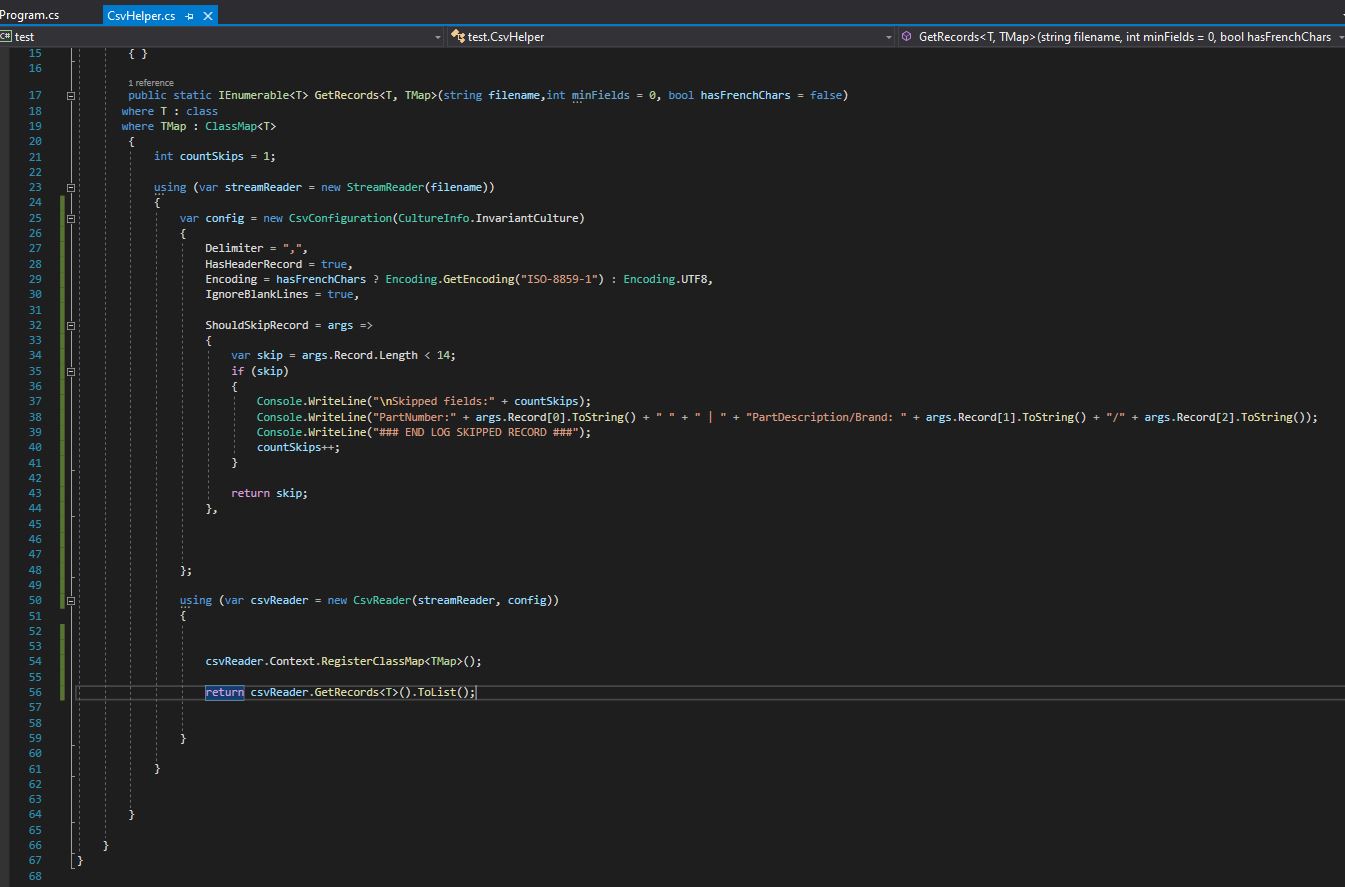Collapse the StreamReader using block at line 23
The image size is (1345, 887).
click(70, 187)
